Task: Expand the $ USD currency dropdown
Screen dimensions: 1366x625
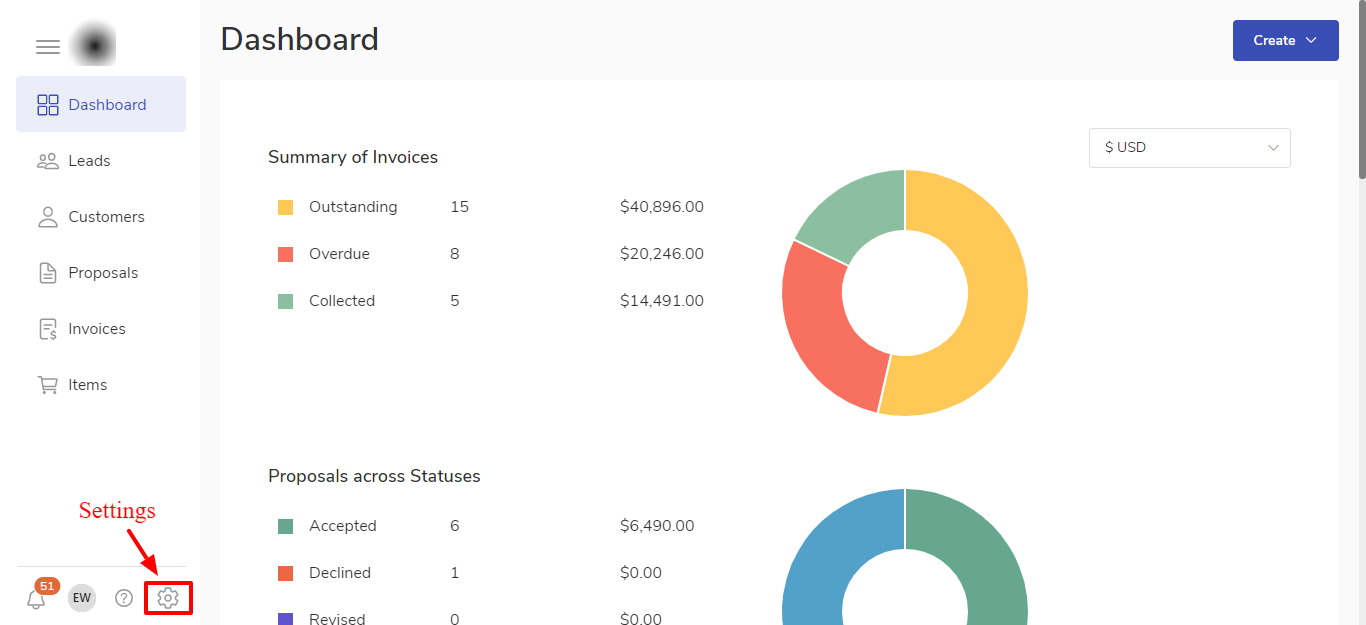Action: [1189, 148]
